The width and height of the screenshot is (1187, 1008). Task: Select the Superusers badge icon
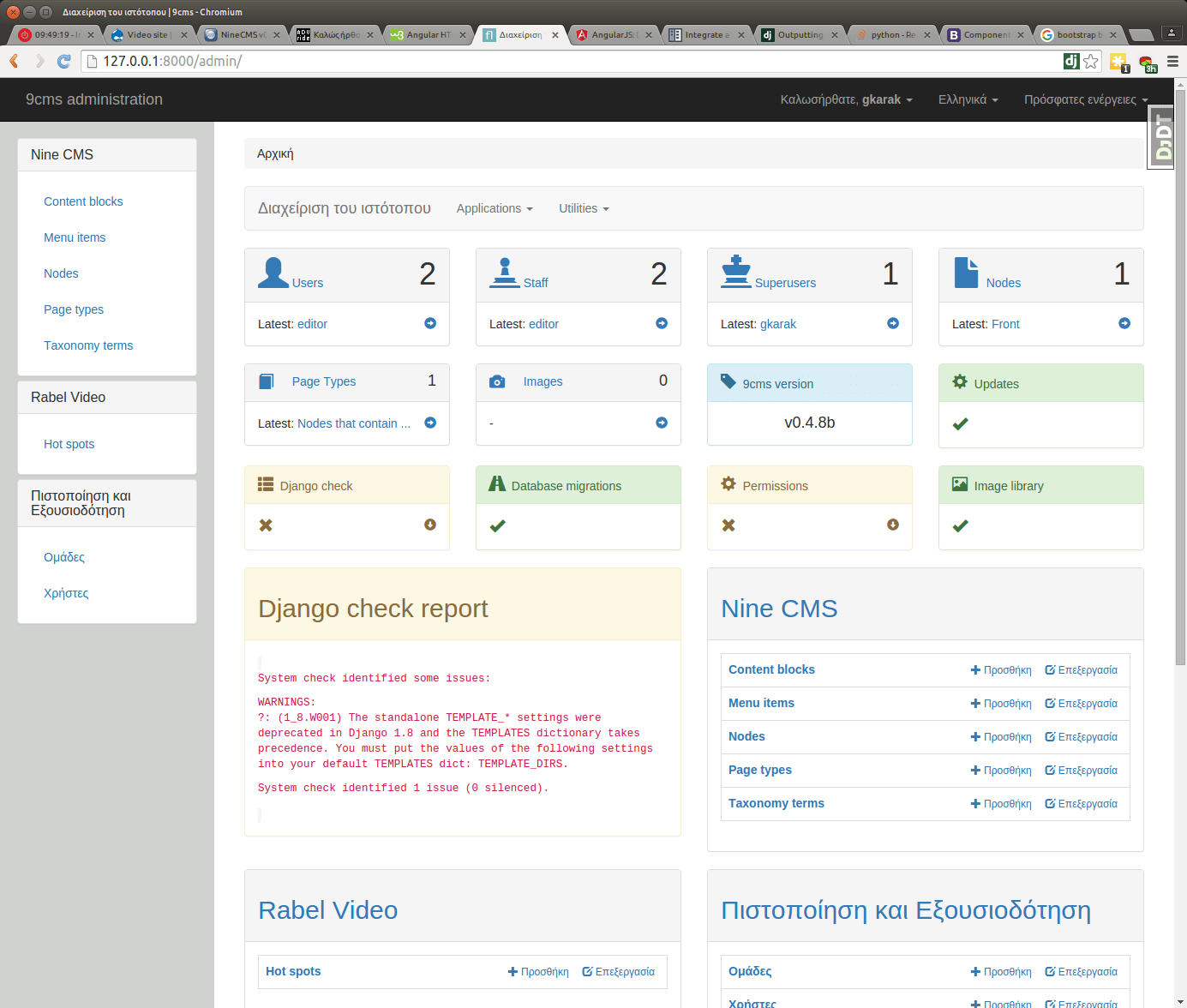[736, 273]
